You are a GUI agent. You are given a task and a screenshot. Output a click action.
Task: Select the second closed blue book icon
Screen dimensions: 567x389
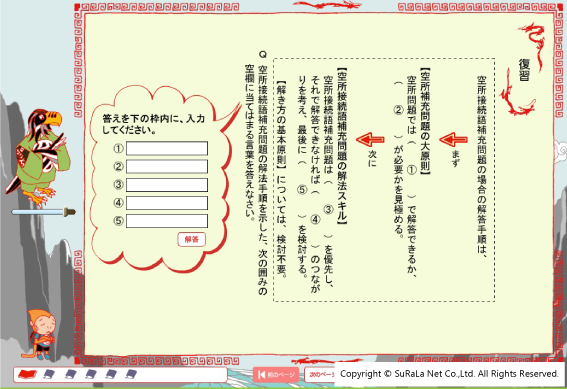(70, 374)
